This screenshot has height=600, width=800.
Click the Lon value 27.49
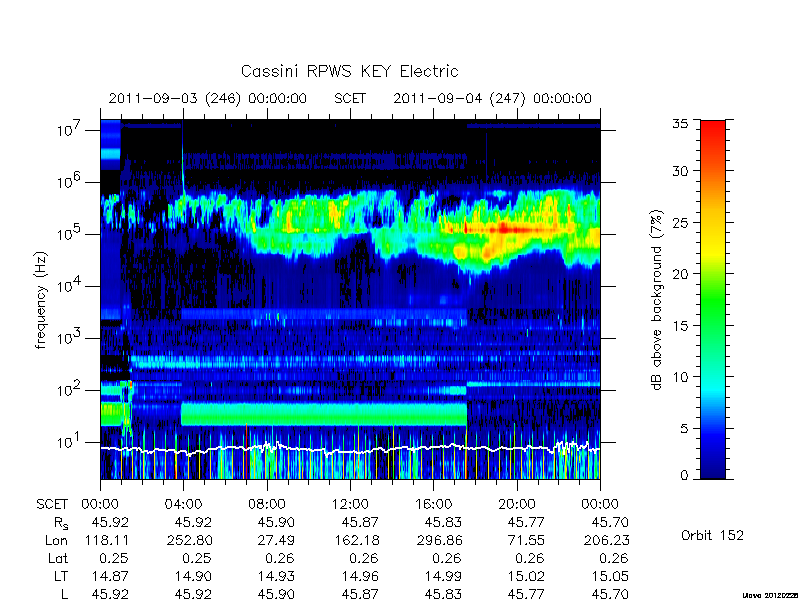tap(276, 540)
